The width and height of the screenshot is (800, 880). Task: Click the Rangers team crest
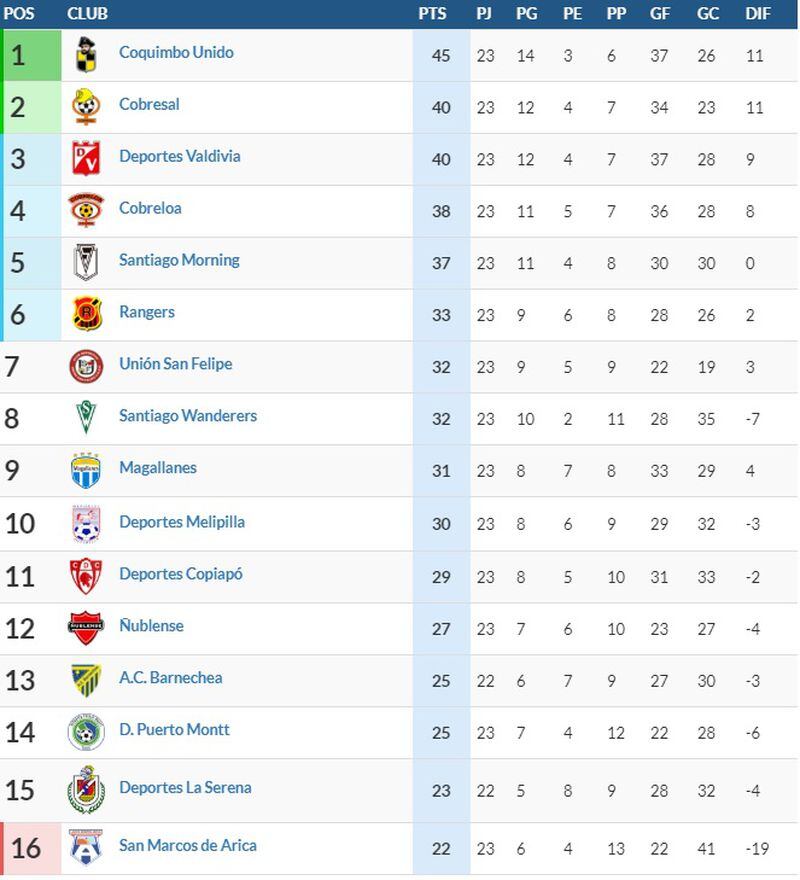86,314
